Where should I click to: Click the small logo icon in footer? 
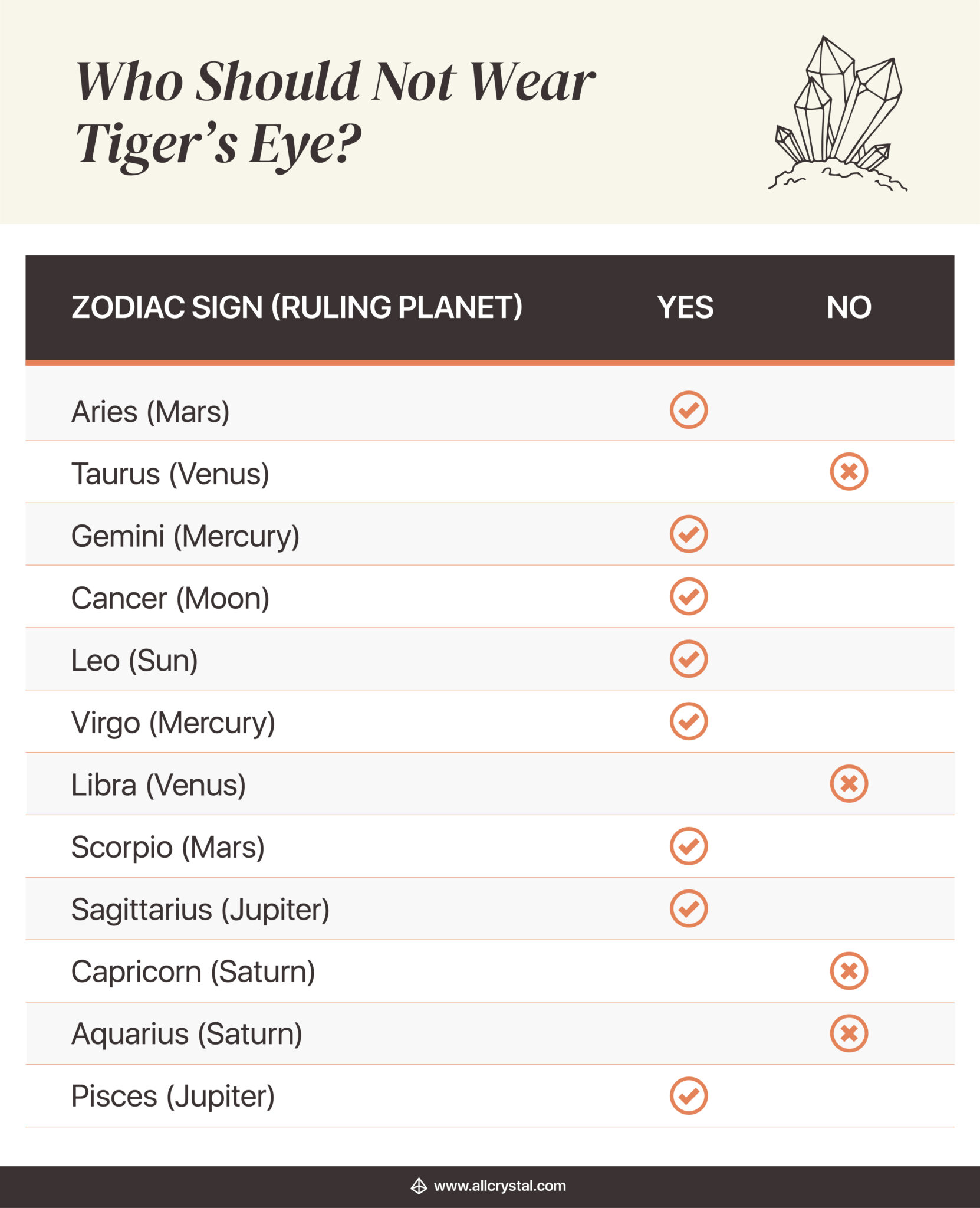(419, 1186)
